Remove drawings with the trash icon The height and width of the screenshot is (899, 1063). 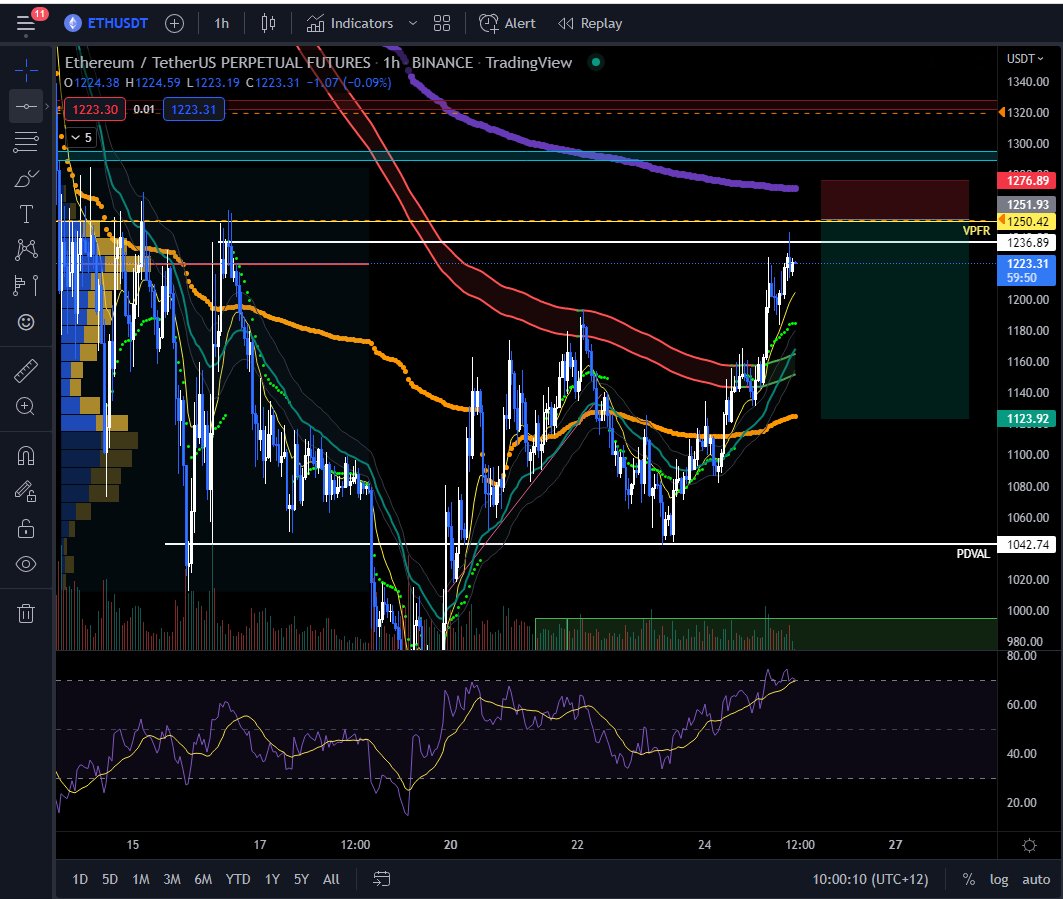coord(26,614)
